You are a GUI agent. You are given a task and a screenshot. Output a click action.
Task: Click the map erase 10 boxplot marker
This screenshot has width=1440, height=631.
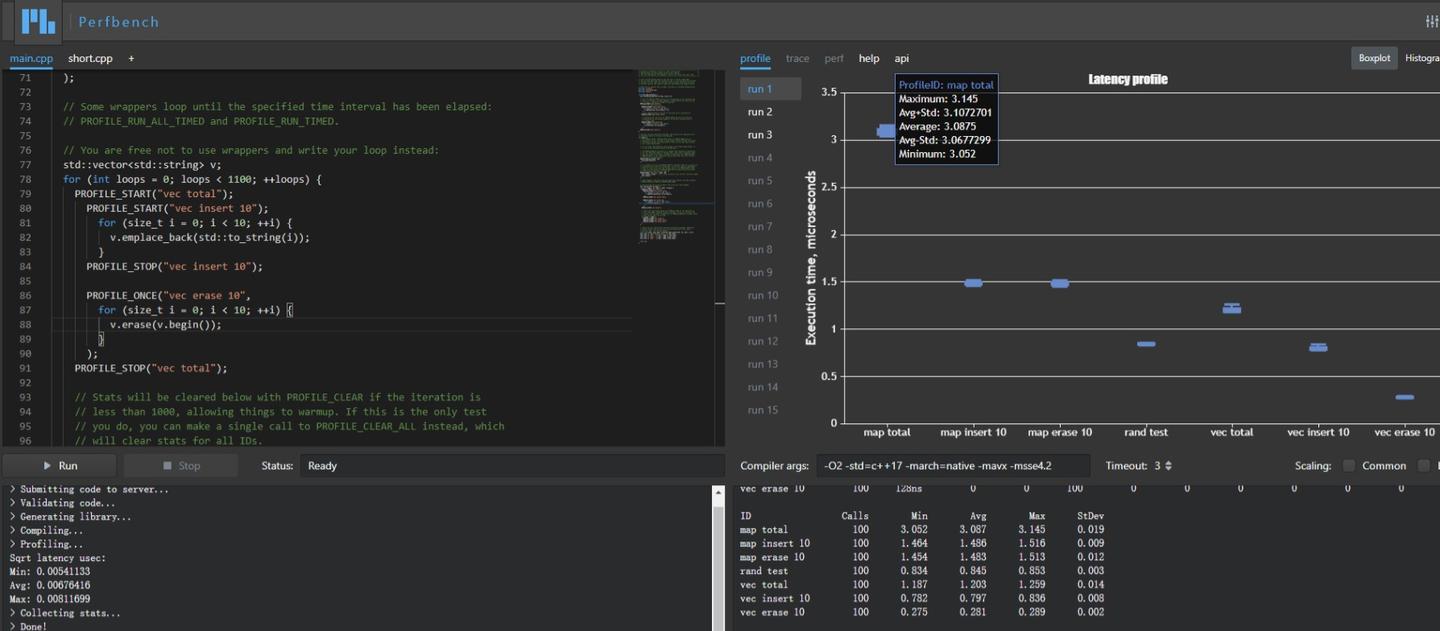(x=1059, y=283)
